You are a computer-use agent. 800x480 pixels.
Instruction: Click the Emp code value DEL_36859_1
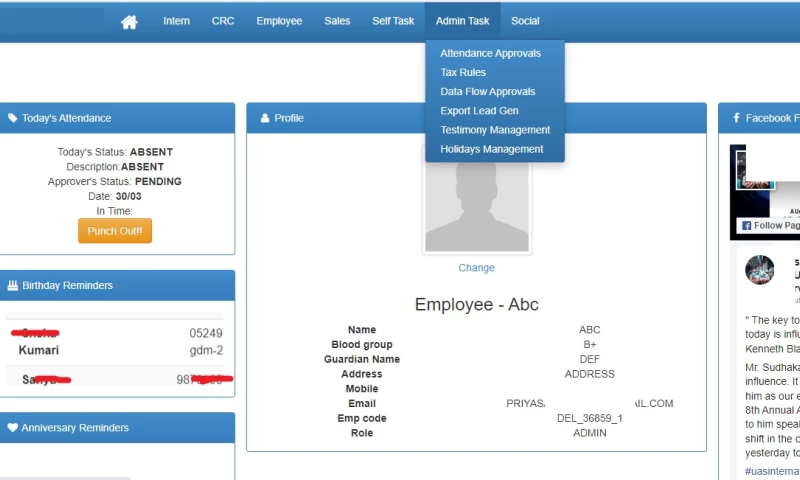click(x=589, y=418)
